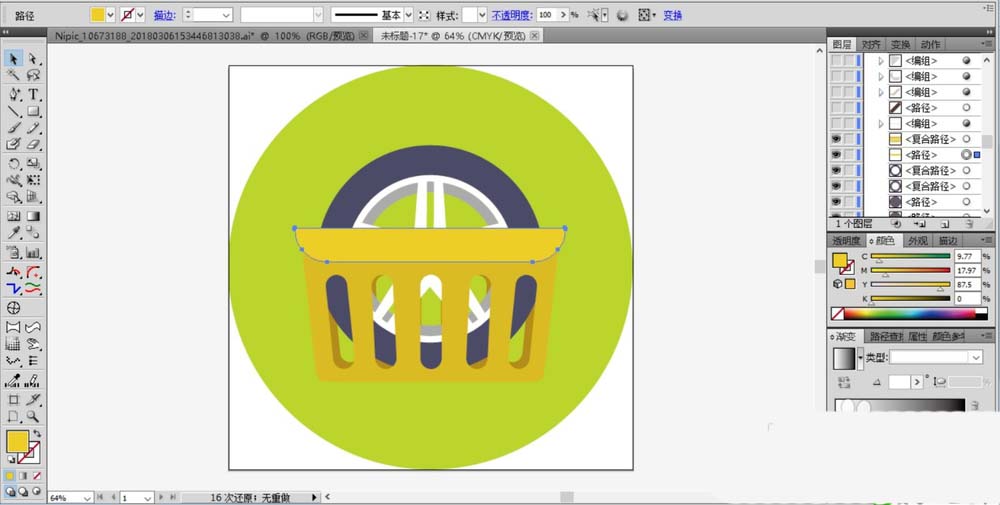The height and width of the screenshot is (505, 1000).
Task: Click the Y yellow slider in Color panel
Action: pos(910,285)
